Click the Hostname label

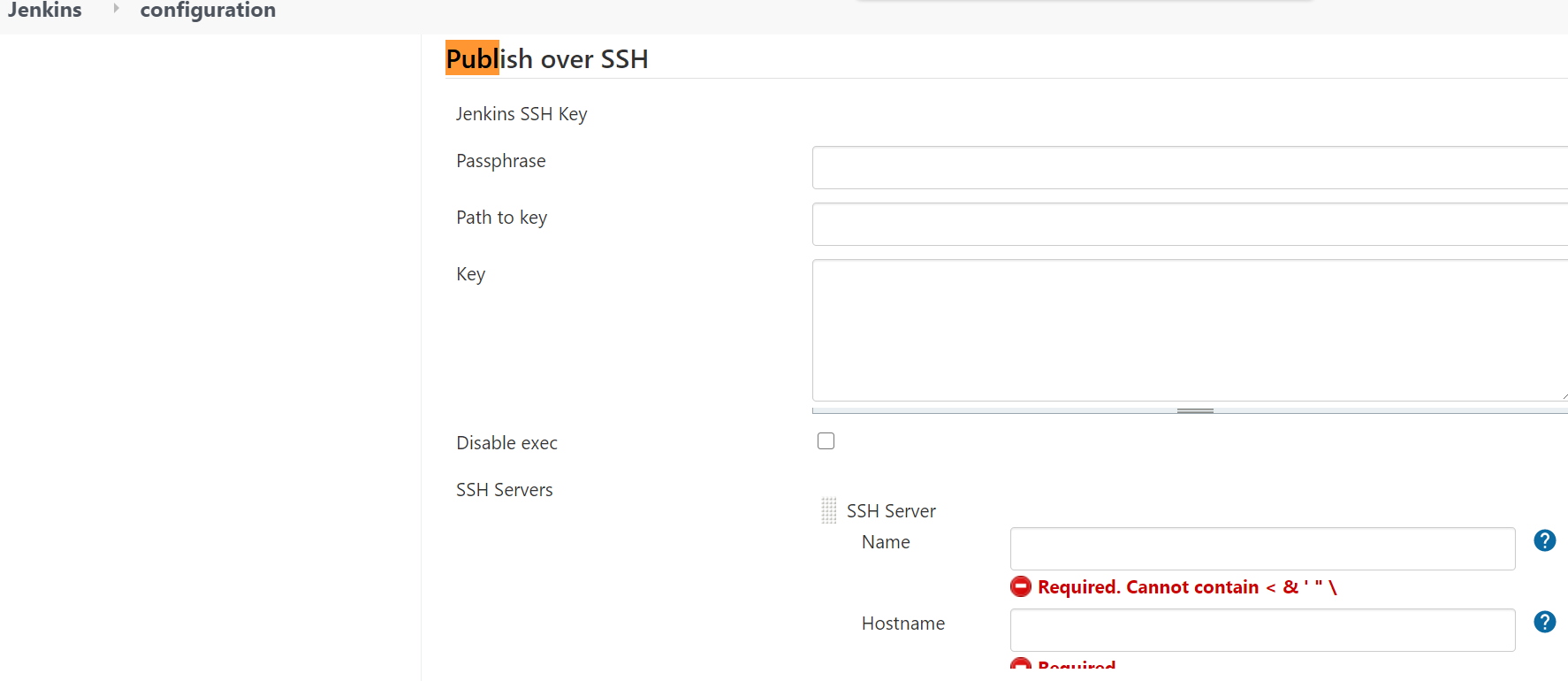click(x=903, y=624)
